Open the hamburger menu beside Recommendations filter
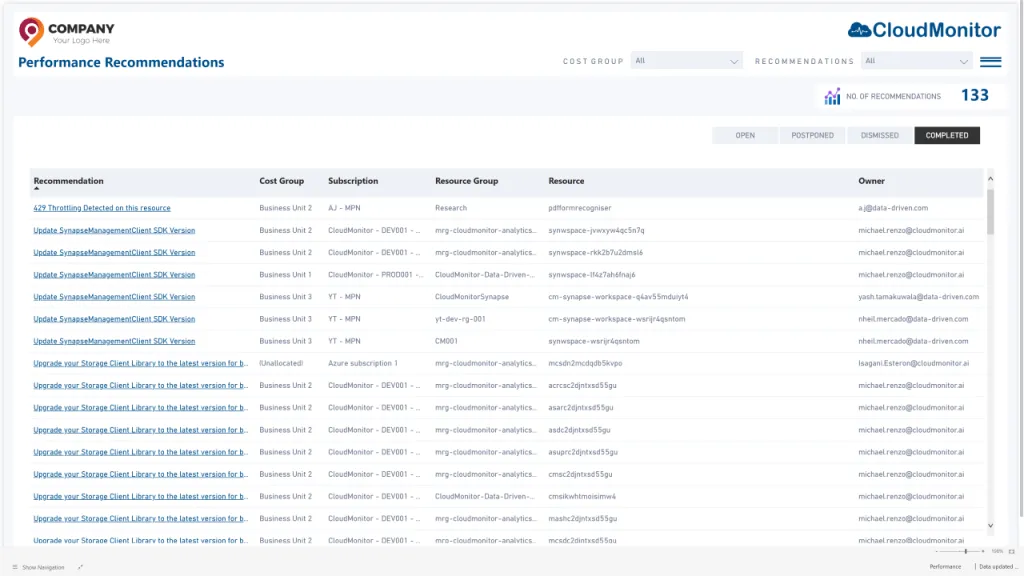Image resolution: width=1024 pixels, height=576 pixels. coord(990,61)
